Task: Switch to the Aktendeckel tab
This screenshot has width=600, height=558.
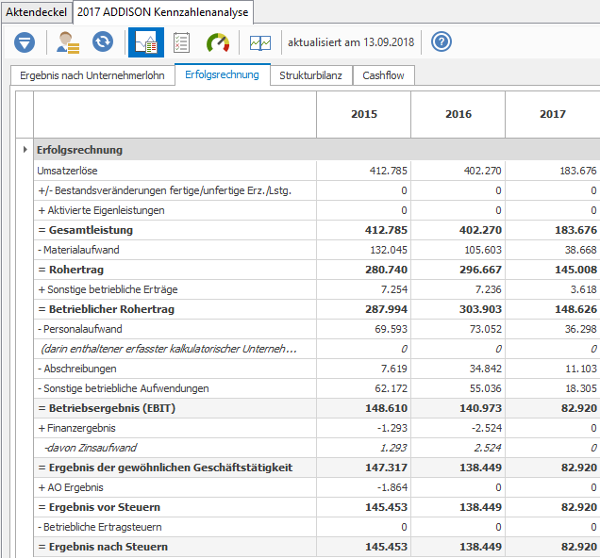Action: tap(36, 12)
